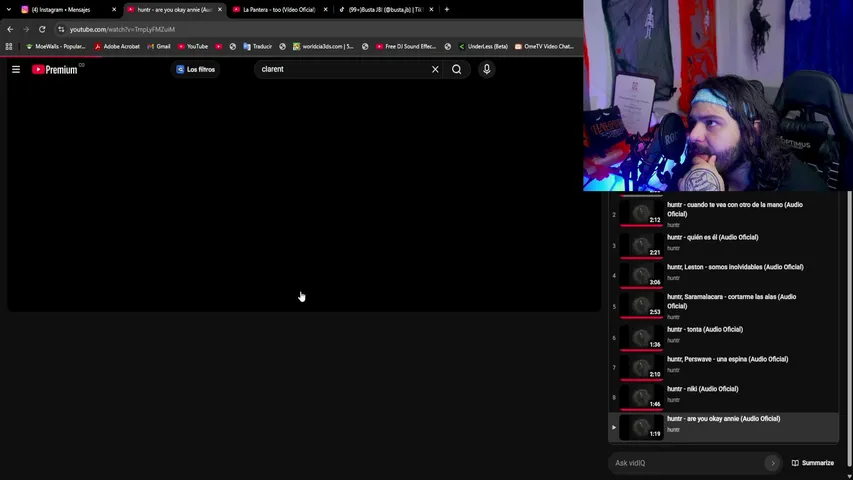Open Adobe Acrobat bookmark
Screen dimensions: 853x480
(x=117, y=47)
